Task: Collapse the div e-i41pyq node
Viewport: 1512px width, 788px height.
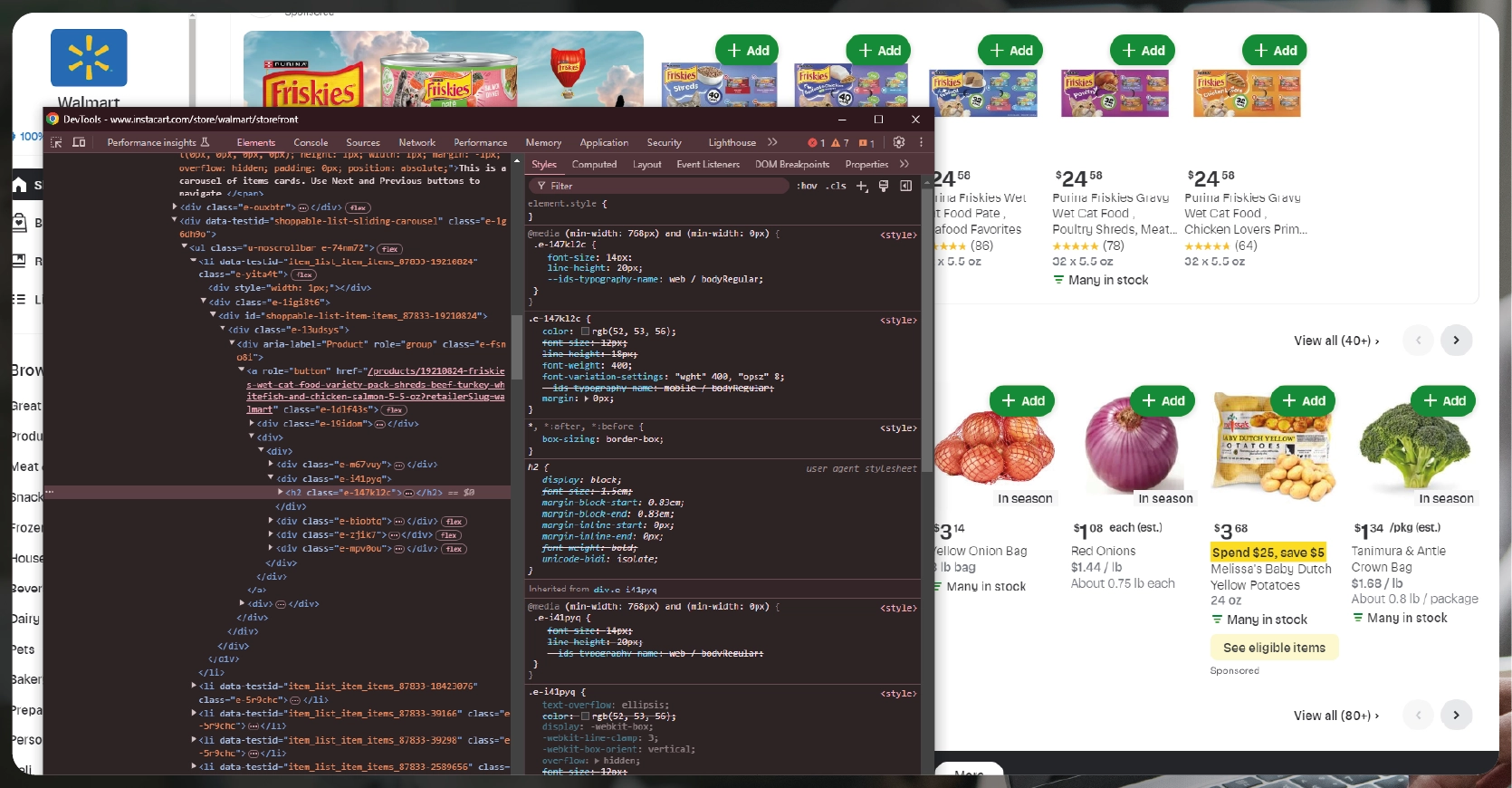Action: pyautogui.click(x=271, y=478)
